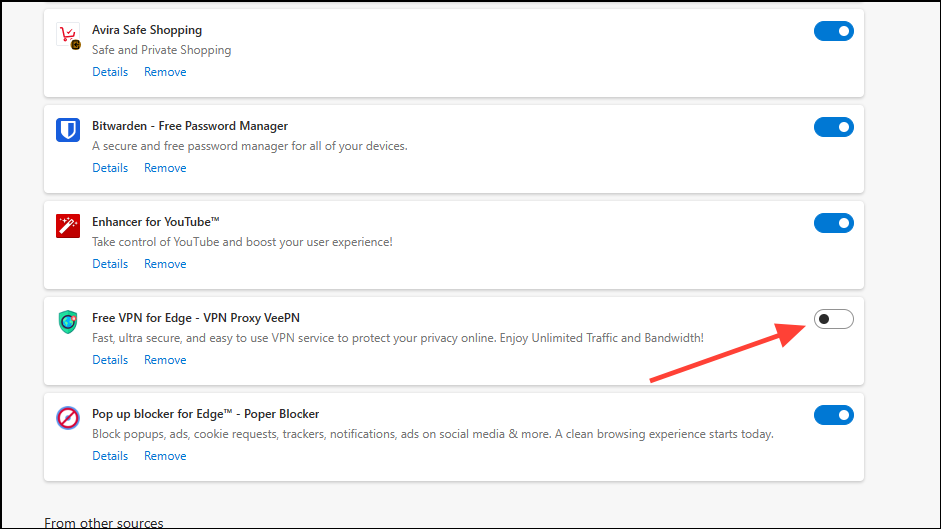Click the VeePN shield globe icon
This screenshot has width=941, height=529.
(x=68, y=322)
